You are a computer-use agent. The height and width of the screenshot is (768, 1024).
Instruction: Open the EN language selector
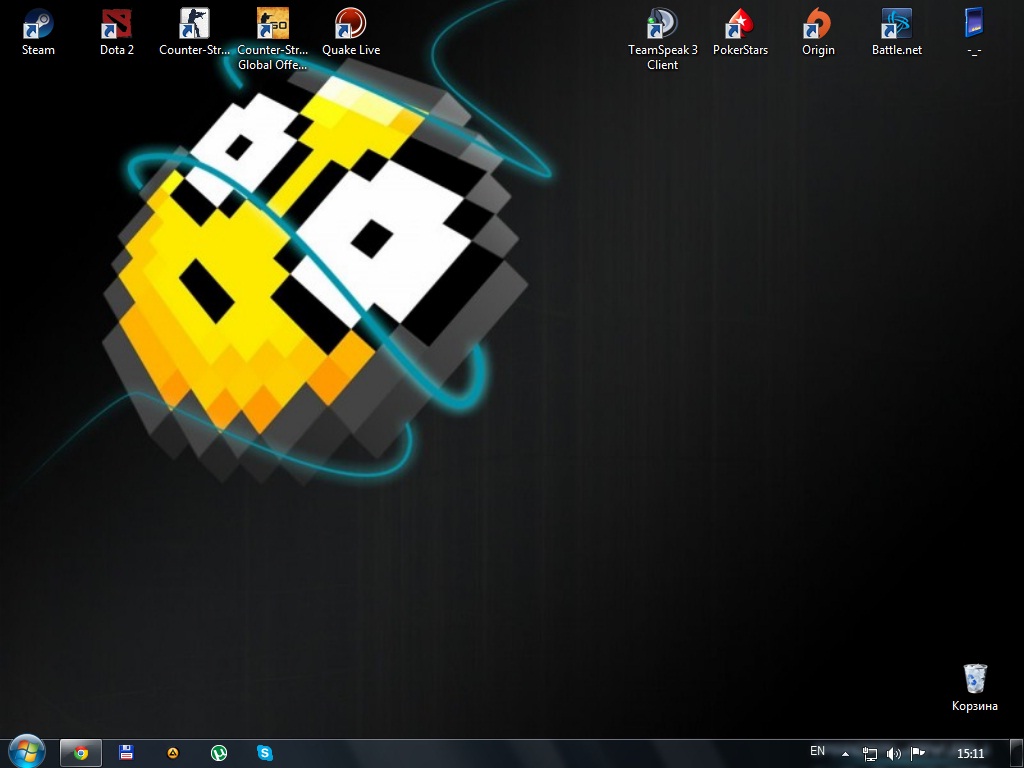817,752
